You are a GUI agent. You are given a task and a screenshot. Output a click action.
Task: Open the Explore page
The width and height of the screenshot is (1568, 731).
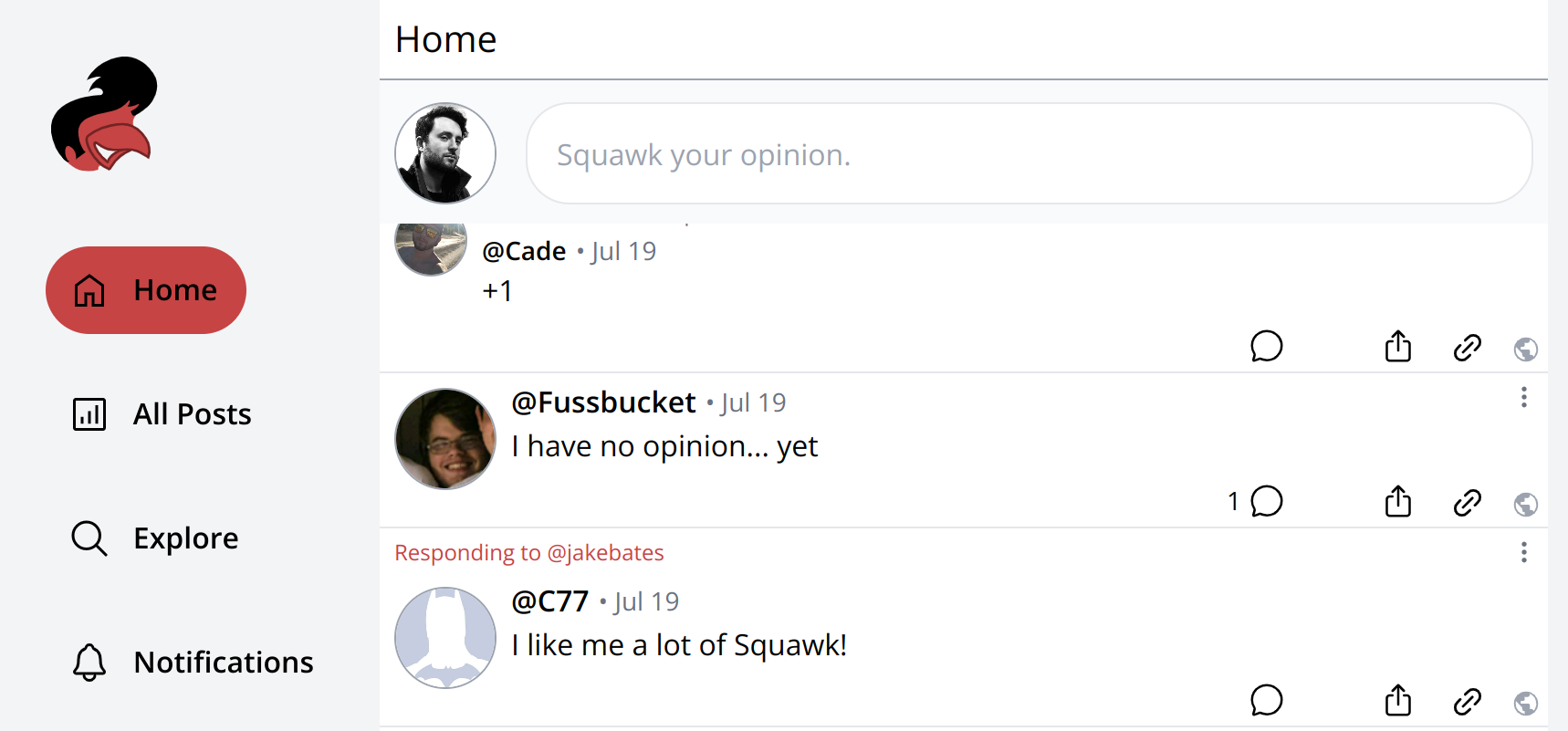point(155,538)
